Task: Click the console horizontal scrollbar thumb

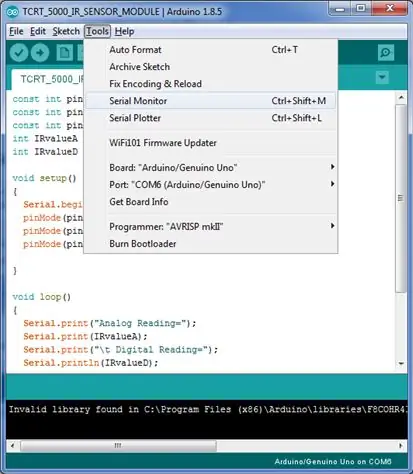Action: tap(118, 445)
